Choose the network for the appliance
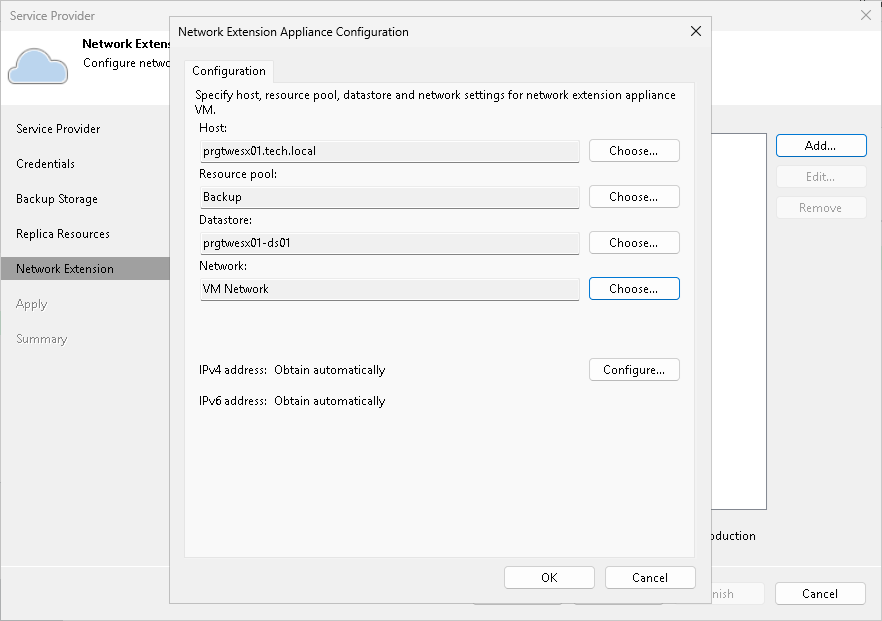Viewport: 882px width, 621px height. point(634,288)
